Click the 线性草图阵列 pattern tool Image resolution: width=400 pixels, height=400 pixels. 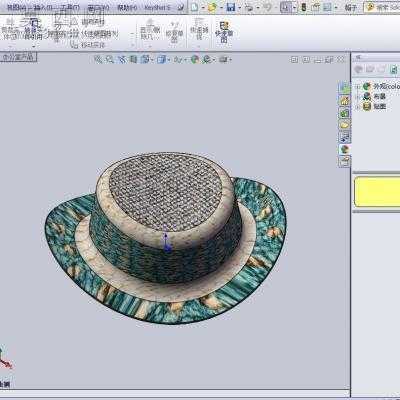[94, 34]
